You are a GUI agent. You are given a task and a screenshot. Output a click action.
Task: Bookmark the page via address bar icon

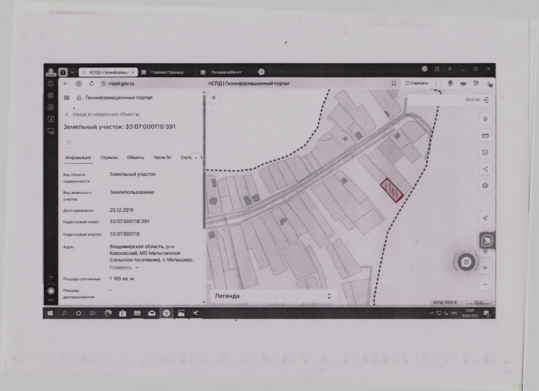394,83
